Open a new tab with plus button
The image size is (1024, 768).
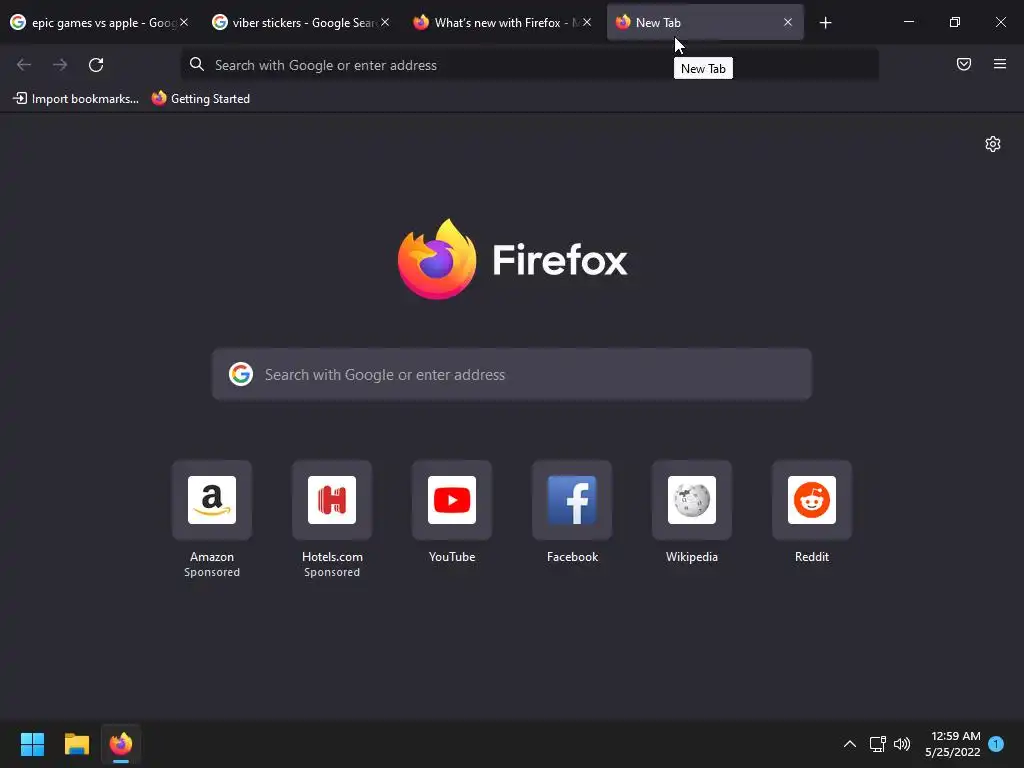tap(825, 23)
